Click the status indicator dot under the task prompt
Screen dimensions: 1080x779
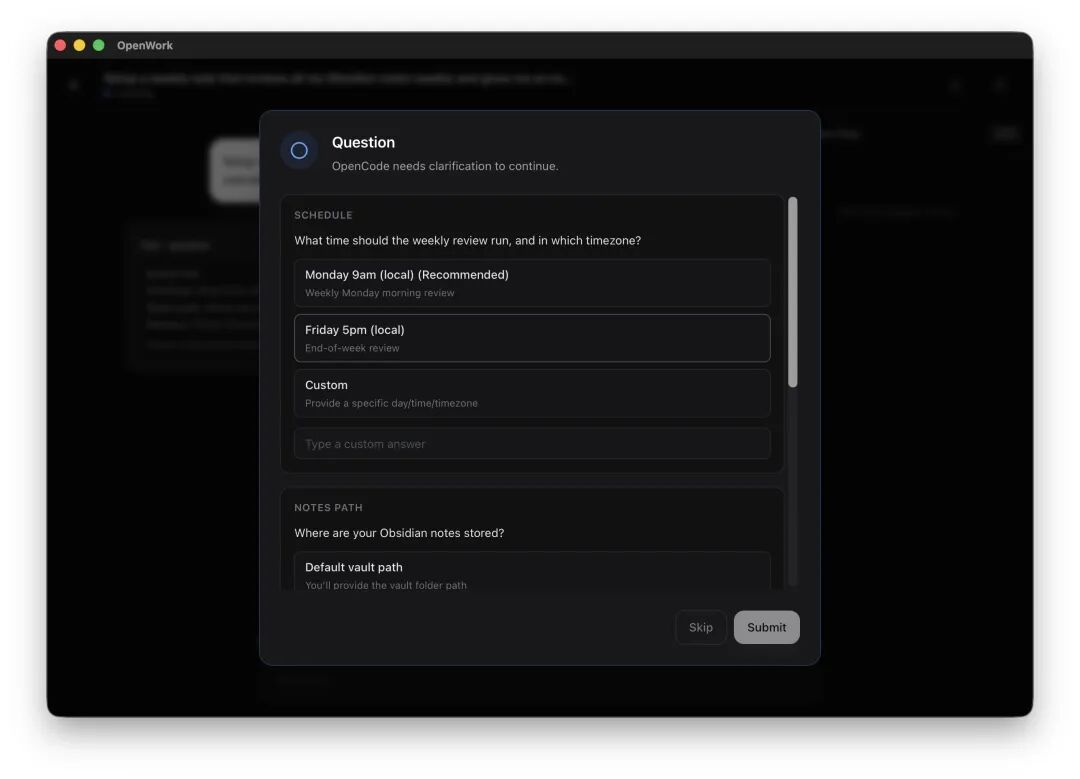tap(107, 93)
